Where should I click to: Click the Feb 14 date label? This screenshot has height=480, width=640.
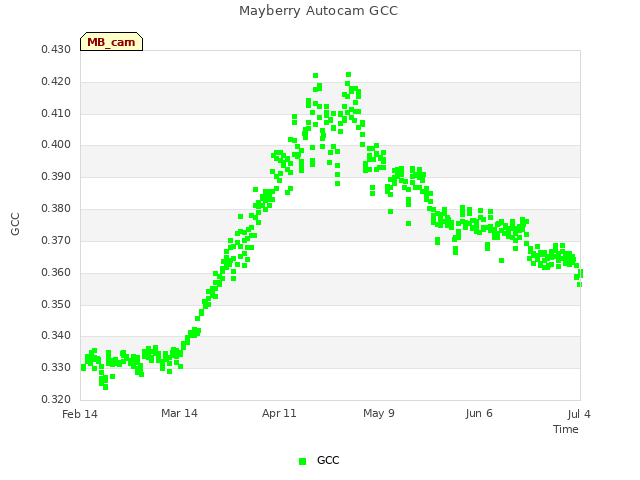pyautogui.click(x=80, y=414)
